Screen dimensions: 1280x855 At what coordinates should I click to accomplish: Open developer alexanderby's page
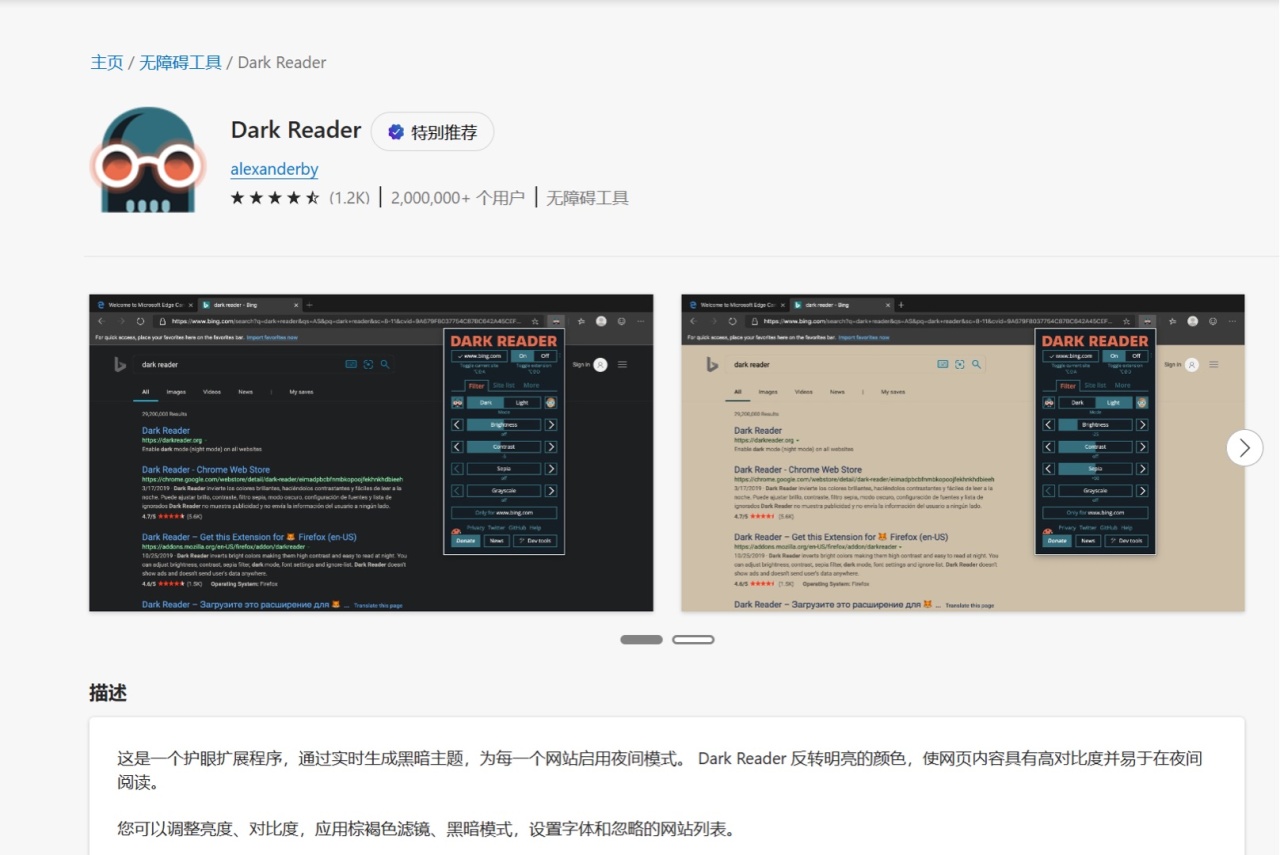[275, 169]
